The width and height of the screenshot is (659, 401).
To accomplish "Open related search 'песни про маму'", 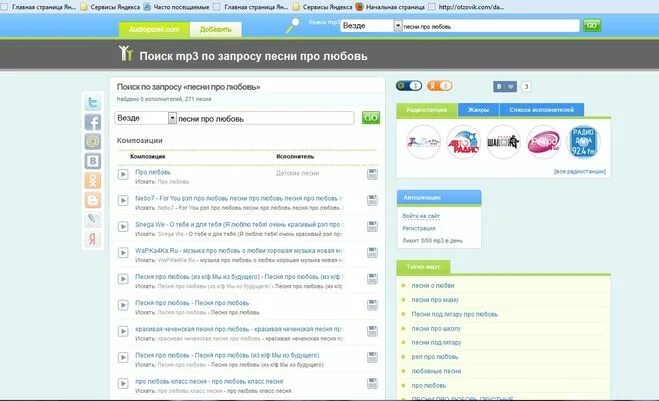I will pyautogui.click(x=435, y=300).
